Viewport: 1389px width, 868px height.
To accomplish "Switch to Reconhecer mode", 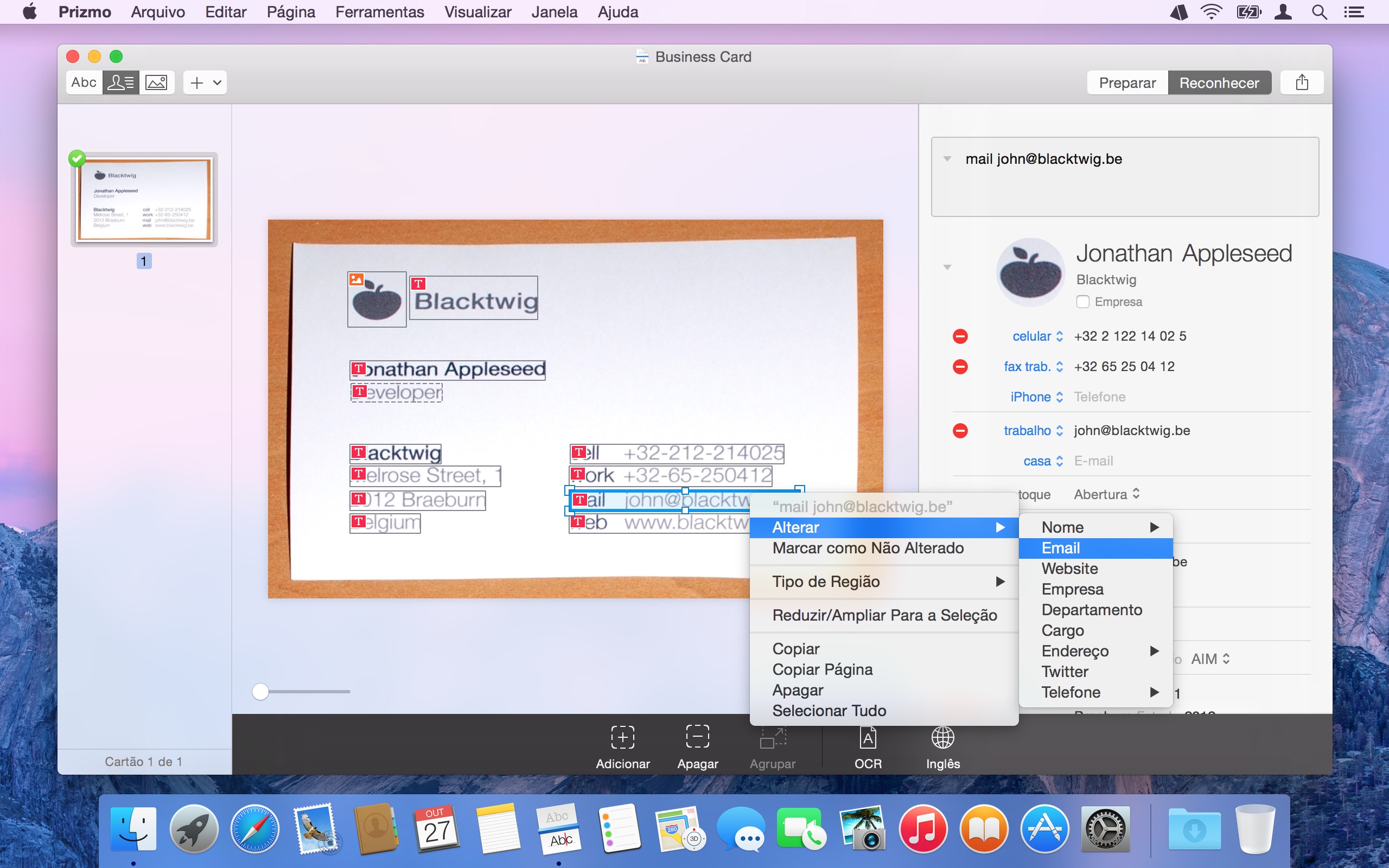I will coord(1219,82).
